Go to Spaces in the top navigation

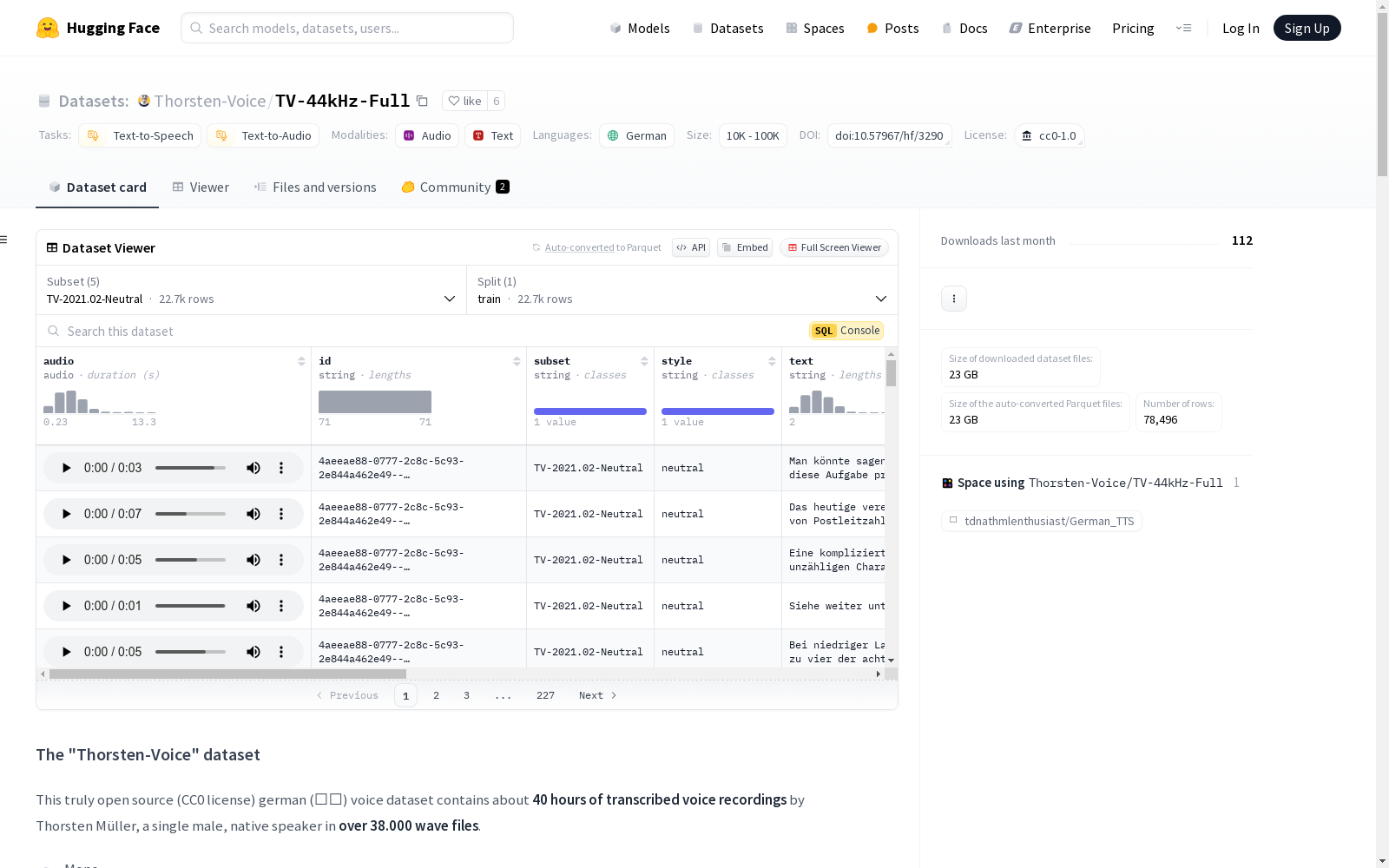pos(815,28)
